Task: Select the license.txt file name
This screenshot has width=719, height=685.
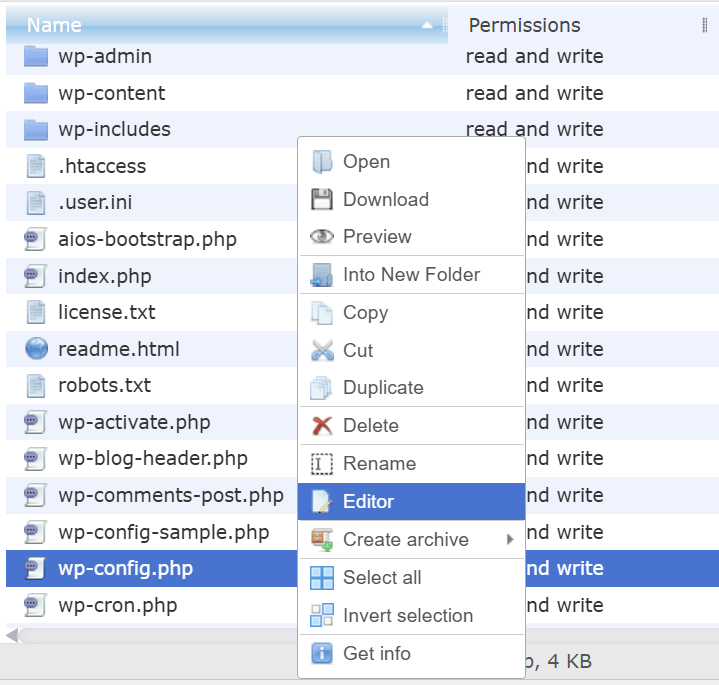Action: pyautogui.click(x=107, y=312)
